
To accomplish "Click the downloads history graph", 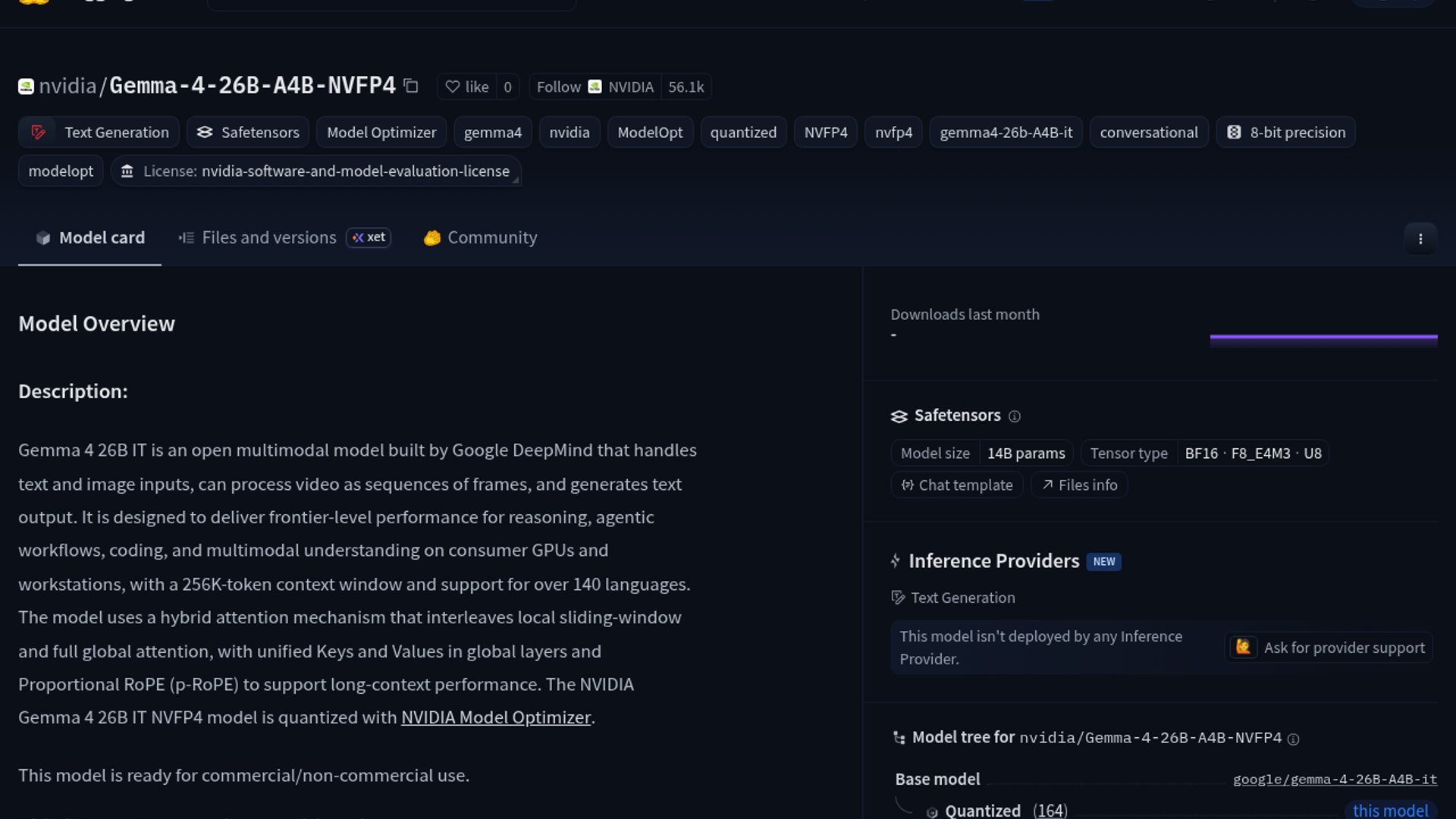I will tap(1323, 340).
